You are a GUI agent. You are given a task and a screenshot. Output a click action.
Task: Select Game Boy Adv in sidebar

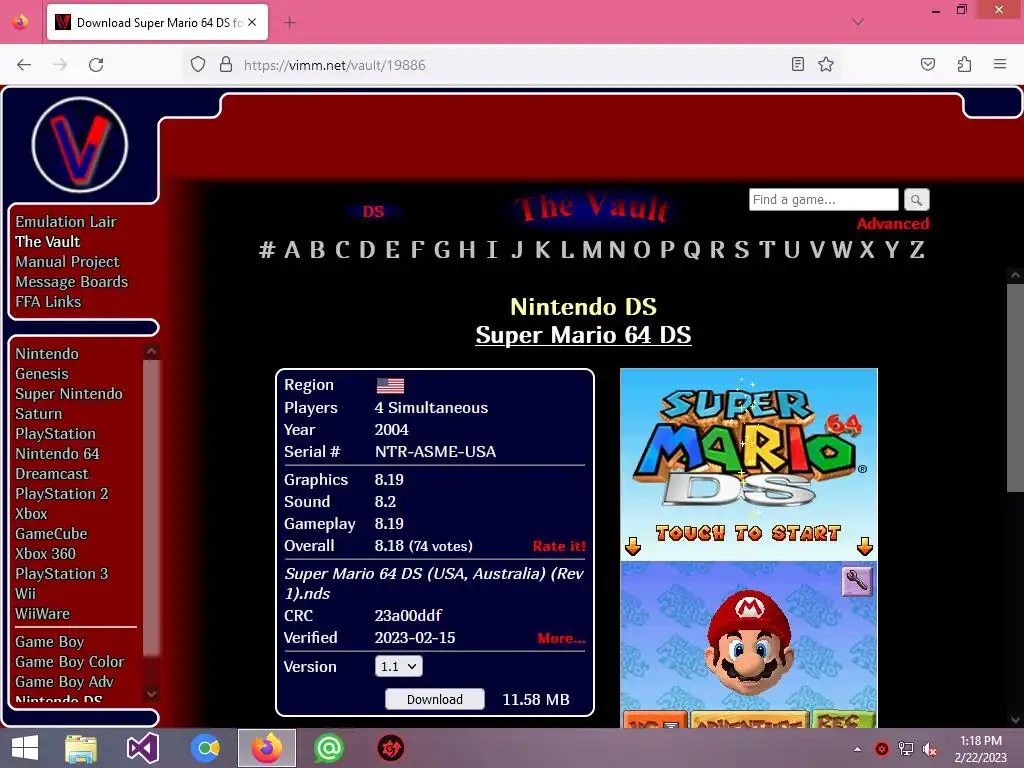(65, 682)
